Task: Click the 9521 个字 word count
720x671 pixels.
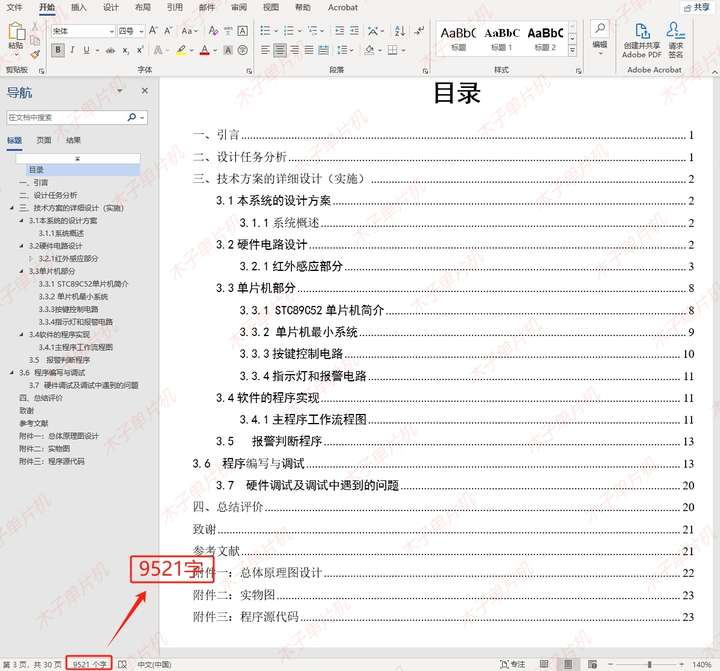Action: point(89,664)
